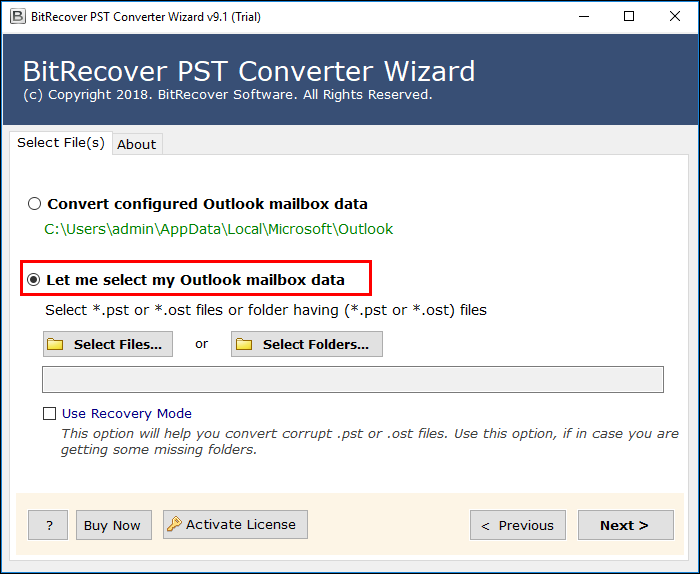700x574 pixels.
Task: Proceed with the Next > button
Action: (626, 525)
